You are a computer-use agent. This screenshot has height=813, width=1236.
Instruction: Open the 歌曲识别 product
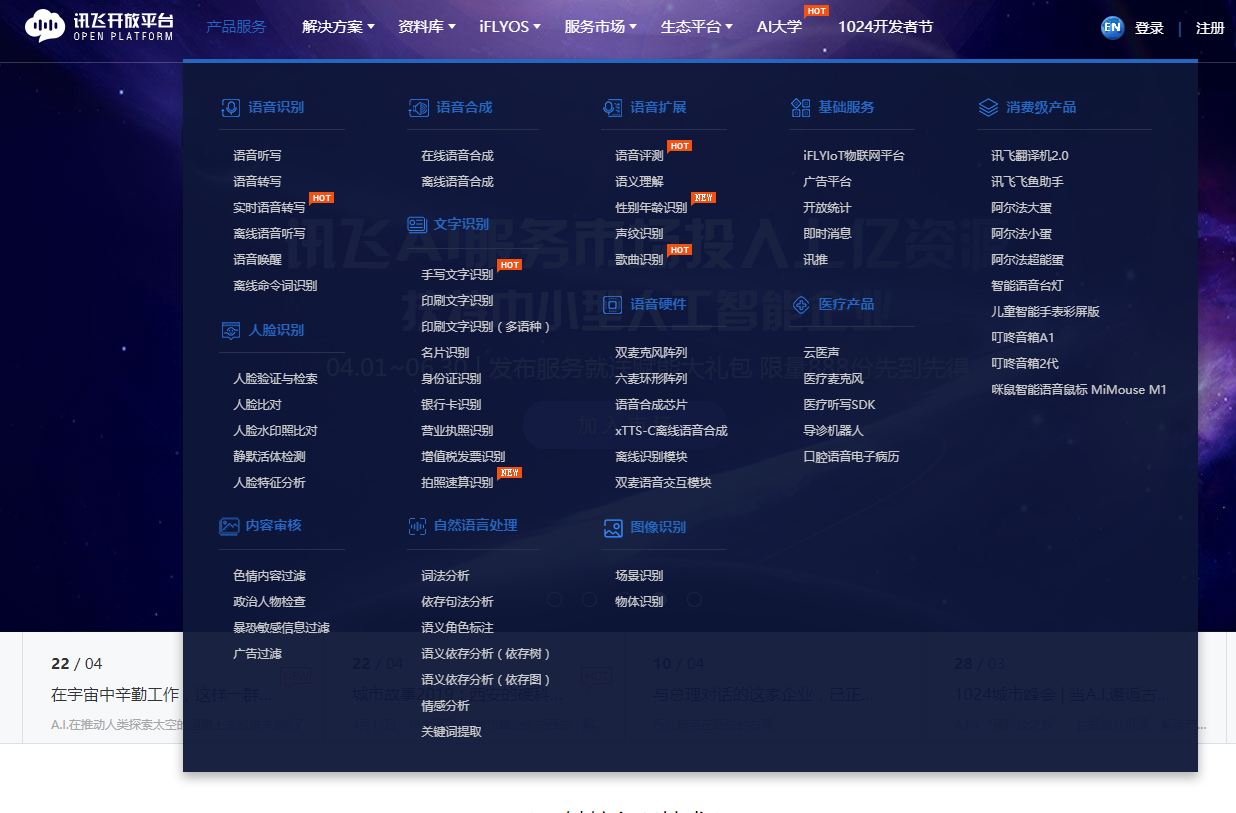639,260
